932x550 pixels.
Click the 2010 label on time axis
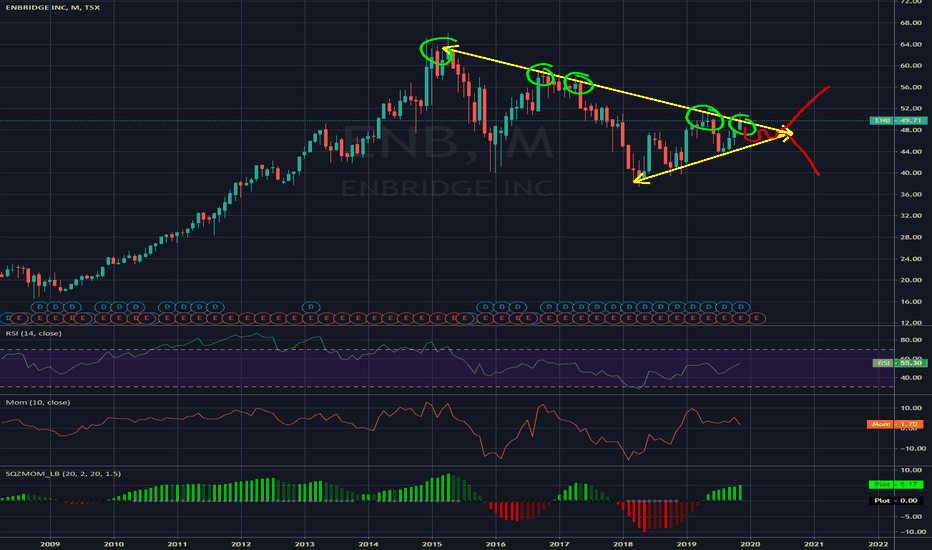coord(114,544)
